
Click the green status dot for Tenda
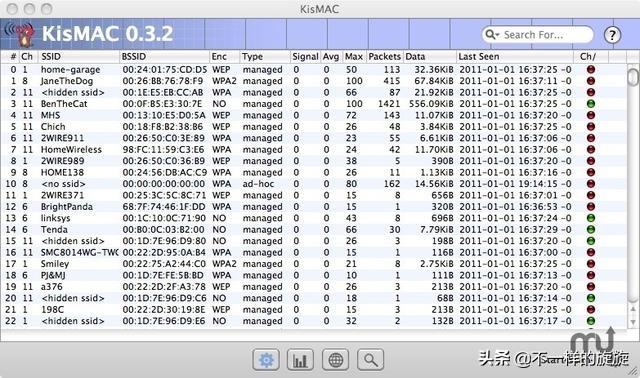click(591, 229)
